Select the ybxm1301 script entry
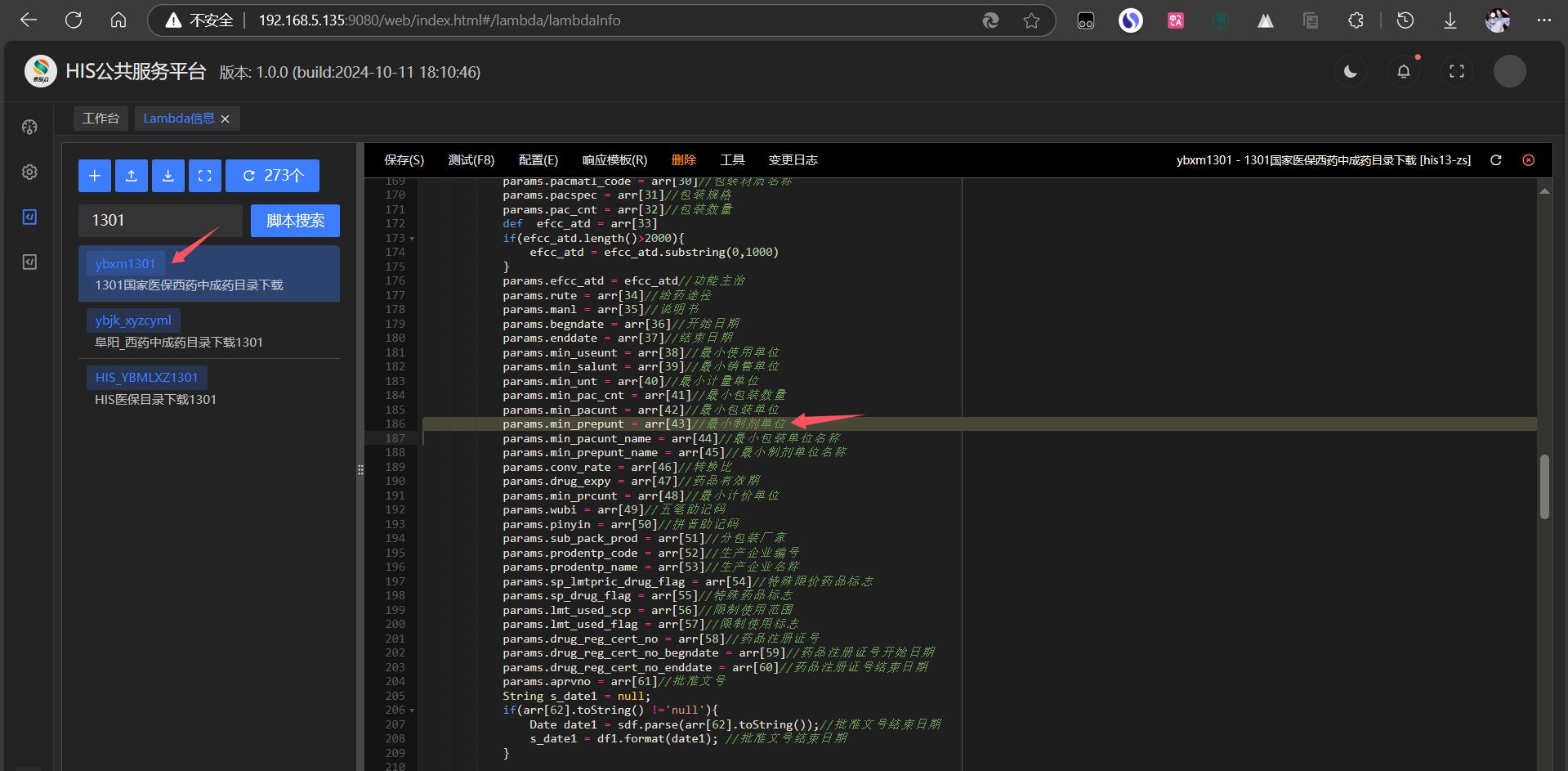This screenshot has height=771, width=1568. tap(209, 274)
